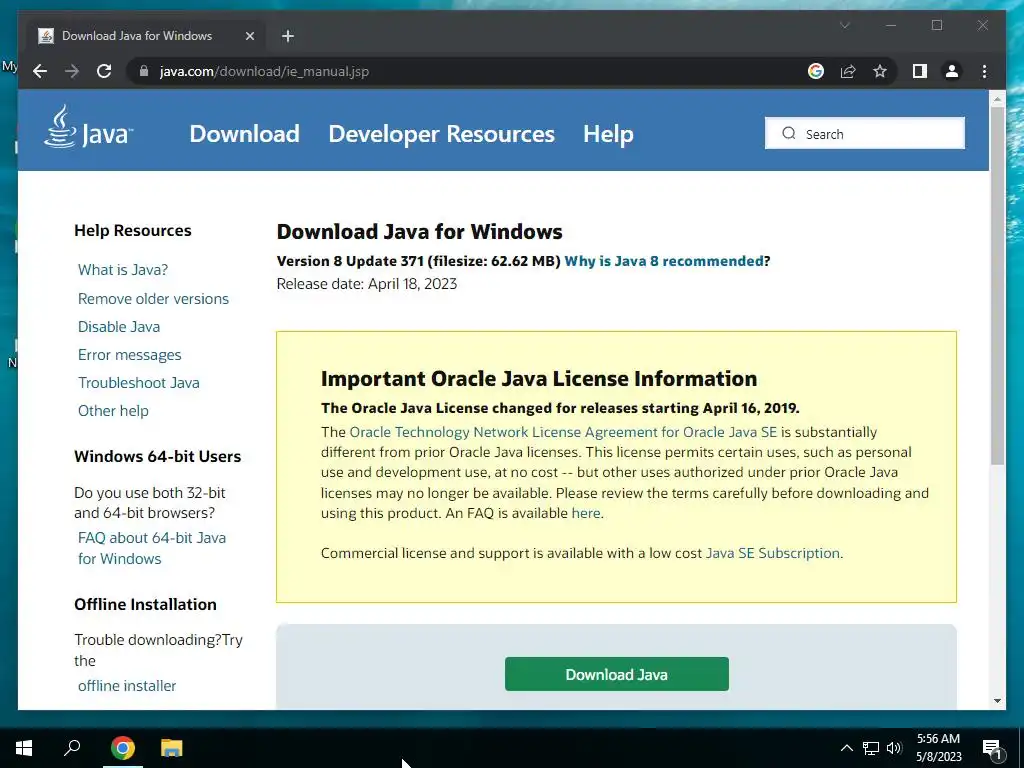Click the 'Download Java for Windows' heading

coord(419,232)
